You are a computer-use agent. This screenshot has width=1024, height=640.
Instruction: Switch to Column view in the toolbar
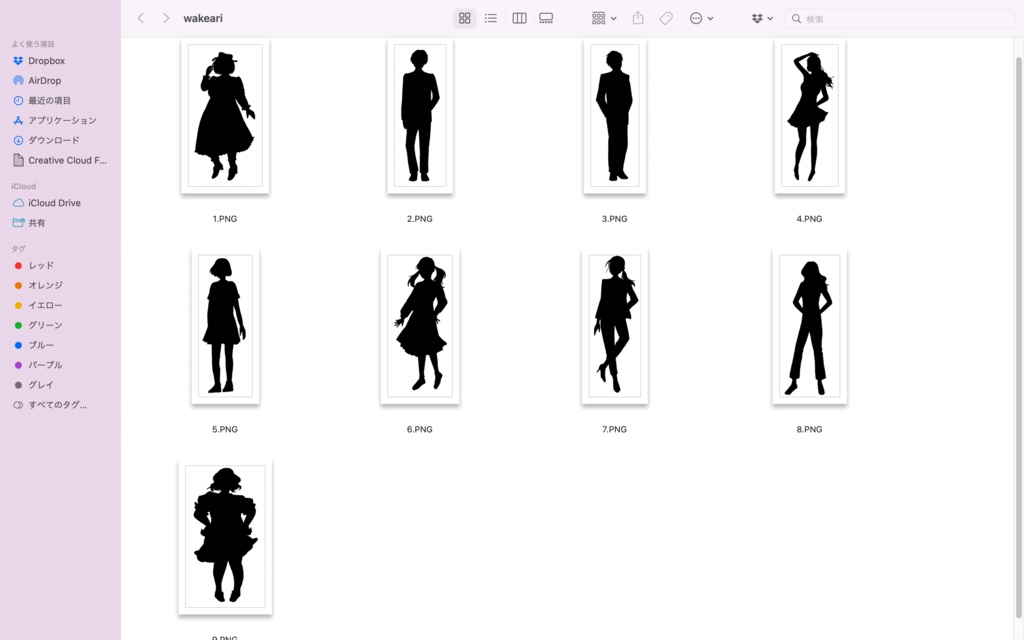[518, 17]
